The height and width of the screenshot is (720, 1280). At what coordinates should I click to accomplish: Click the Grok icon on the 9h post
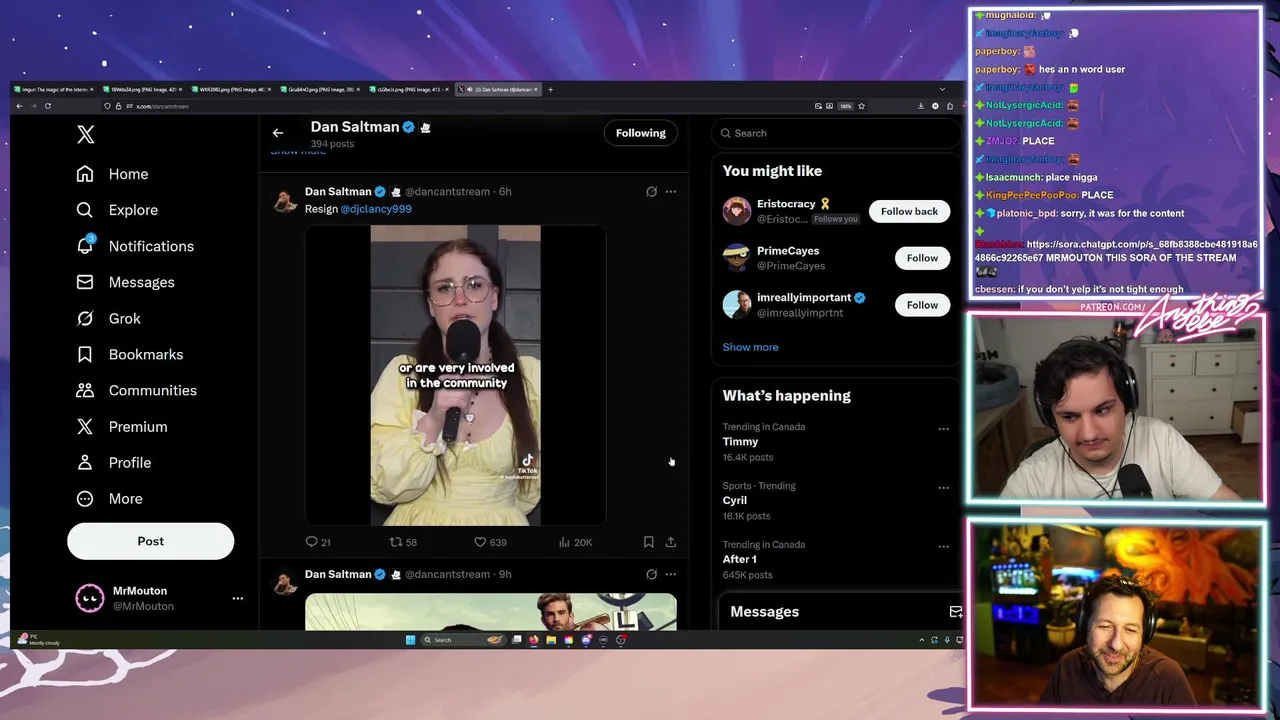tap(651, 574)
